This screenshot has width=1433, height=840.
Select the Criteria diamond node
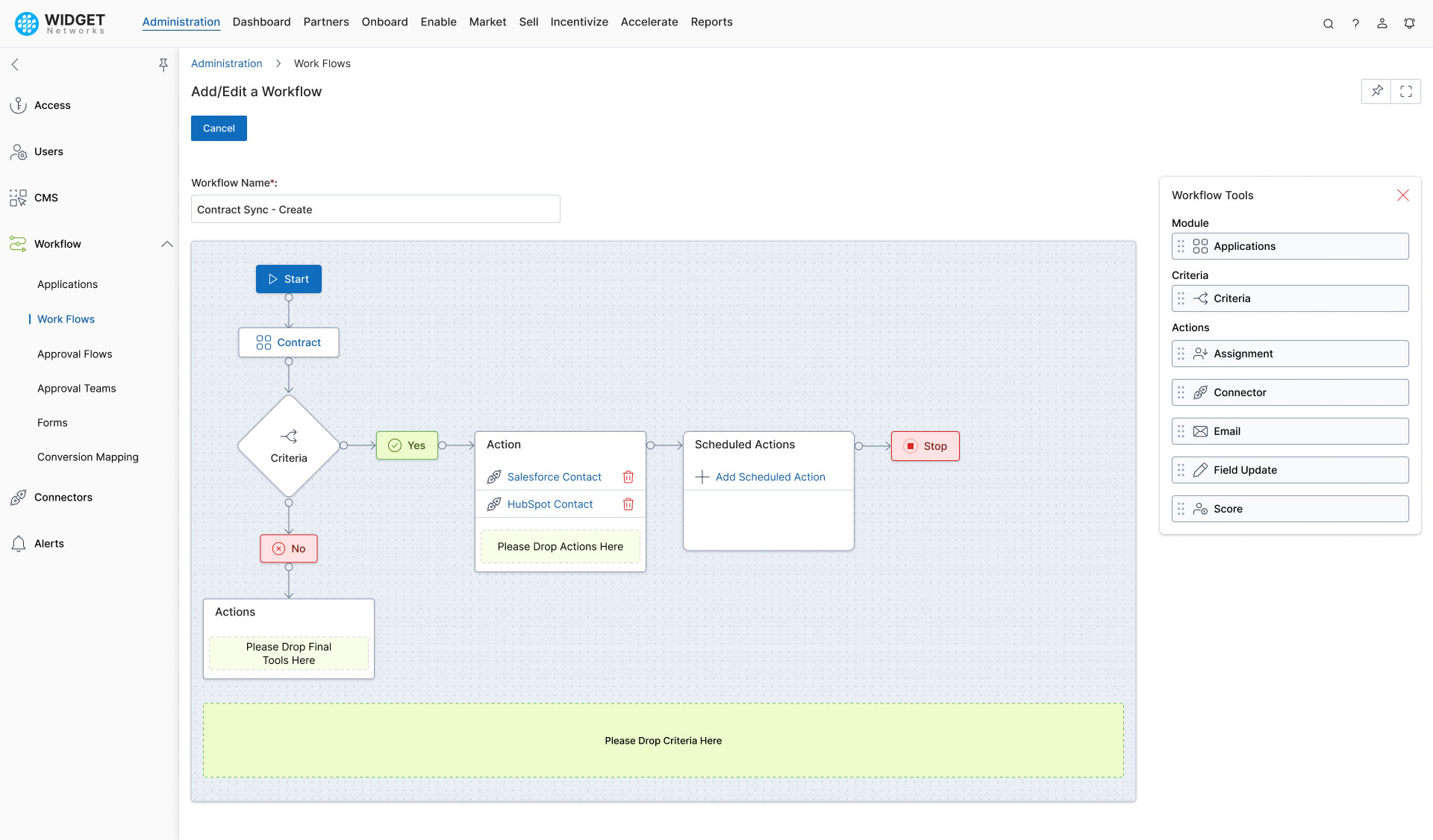pos(289,446)
